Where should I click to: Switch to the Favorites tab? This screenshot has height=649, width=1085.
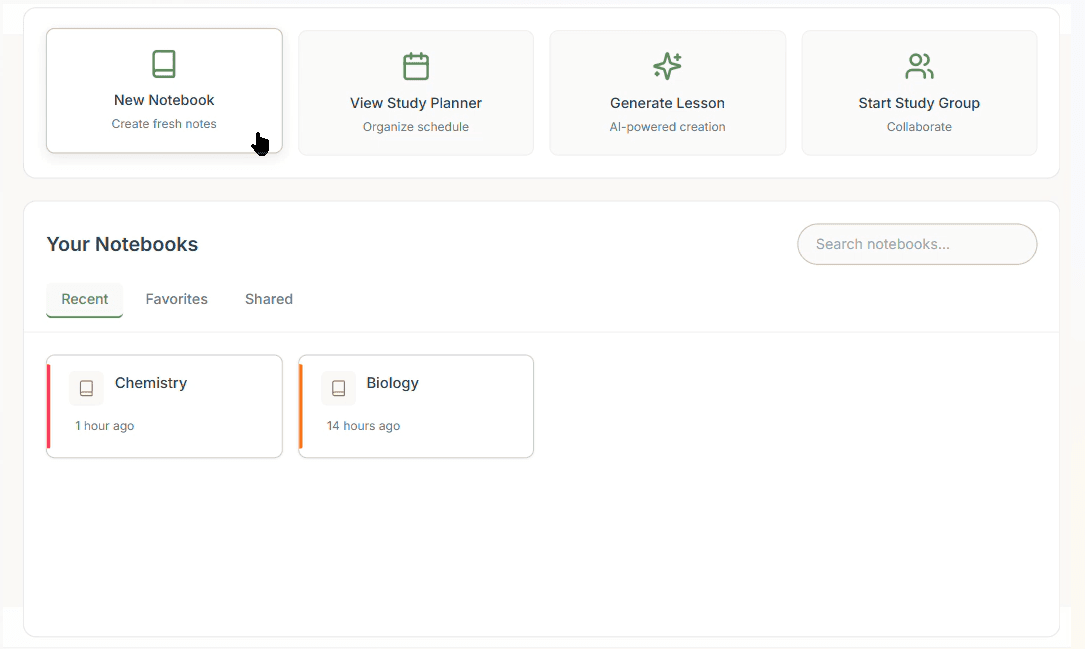[176, 299]
